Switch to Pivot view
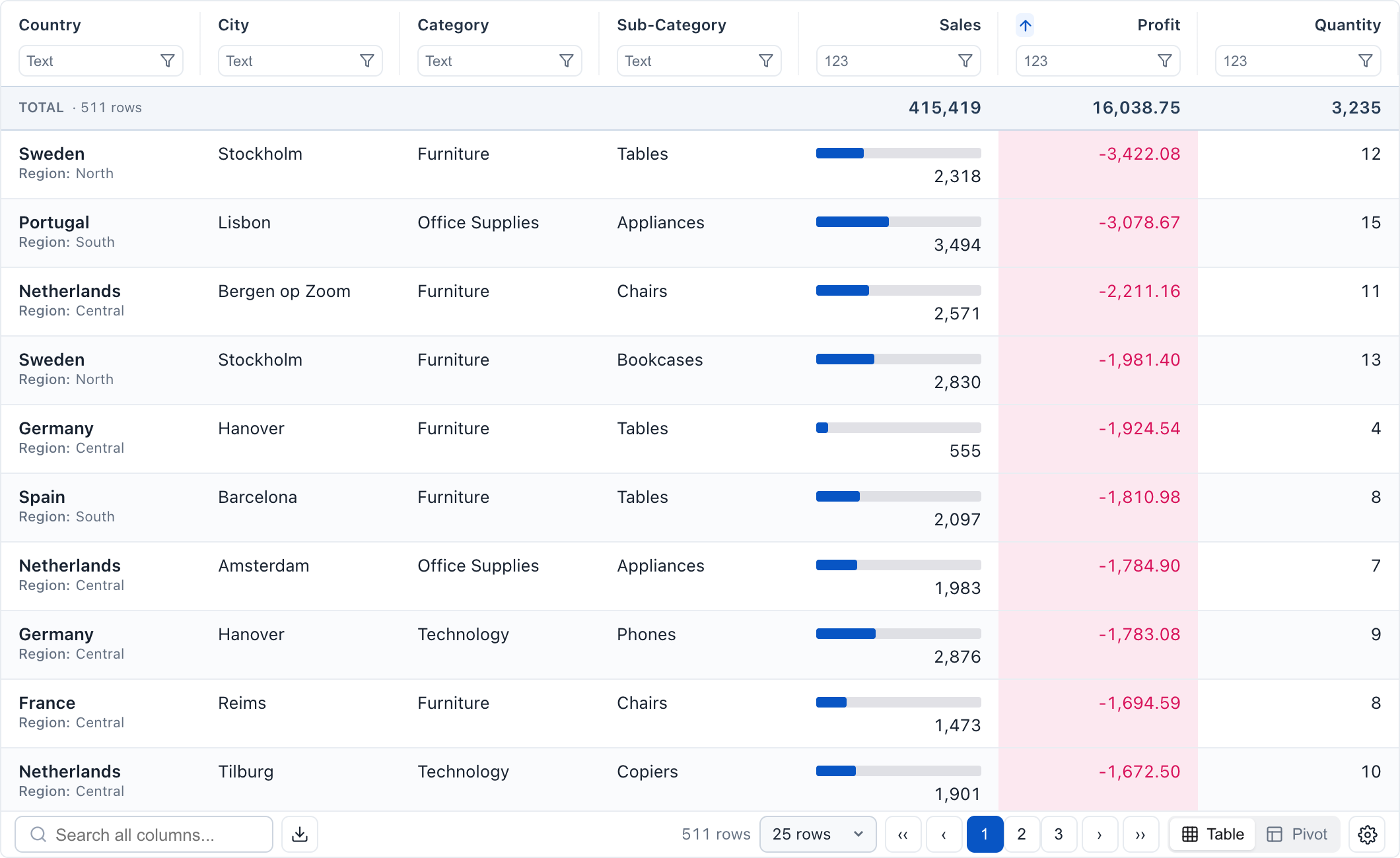Viewport: 1400px width, 858px height. (1298, 834)
